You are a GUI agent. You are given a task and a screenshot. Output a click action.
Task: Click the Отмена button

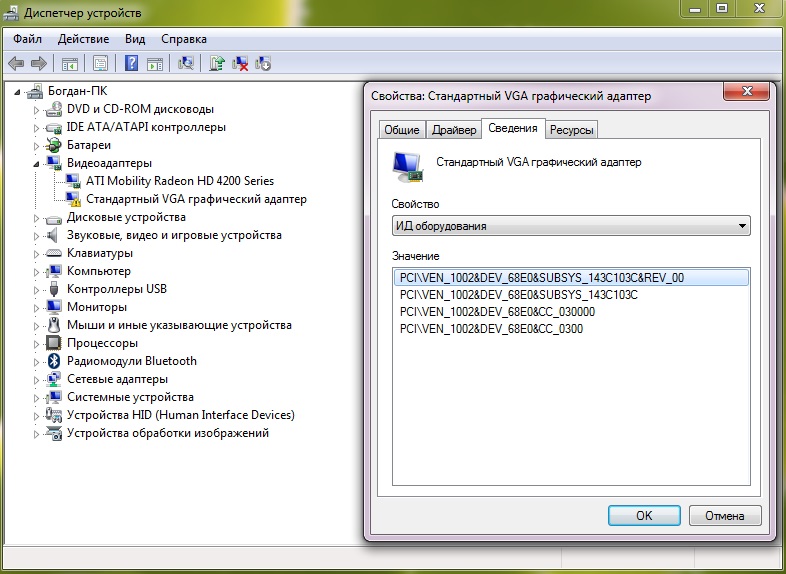click(x=725, y=515)
